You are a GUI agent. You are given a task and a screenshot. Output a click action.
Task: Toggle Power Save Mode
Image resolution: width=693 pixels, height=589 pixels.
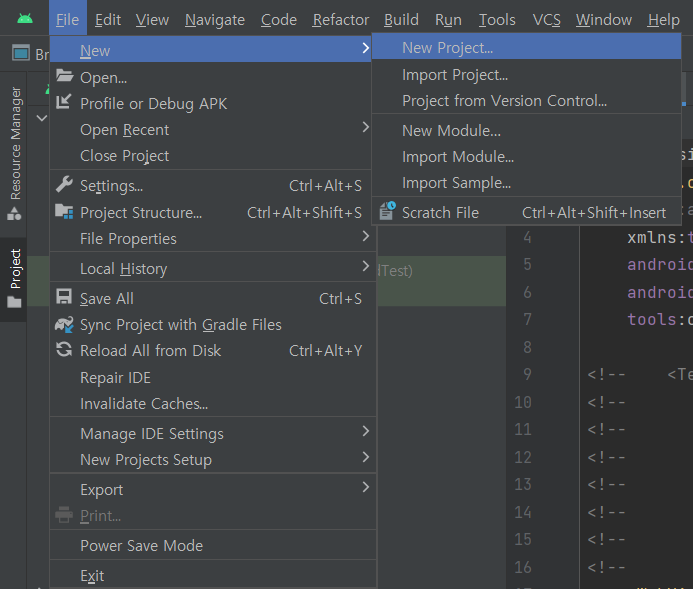(142, 545)
